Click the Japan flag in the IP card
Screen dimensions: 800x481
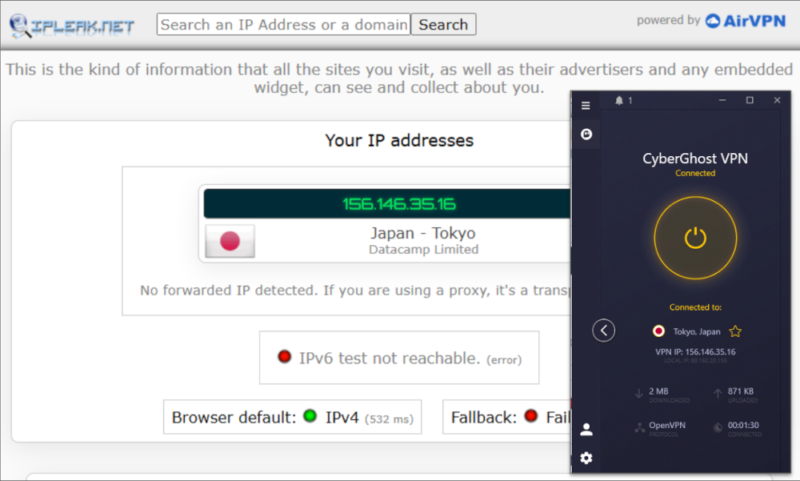click(230, 241)
